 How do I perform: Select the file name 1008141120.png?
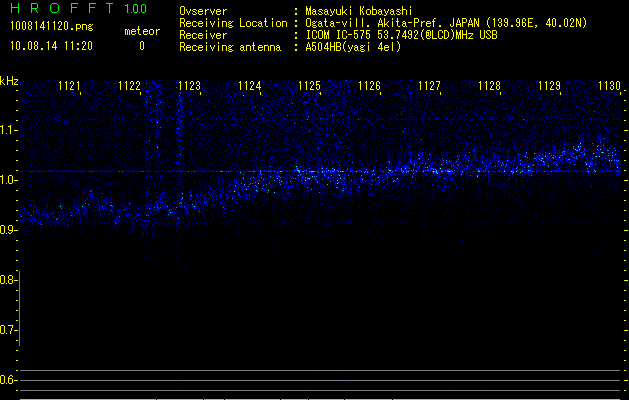pyautogui.click(x=52, y=27)
